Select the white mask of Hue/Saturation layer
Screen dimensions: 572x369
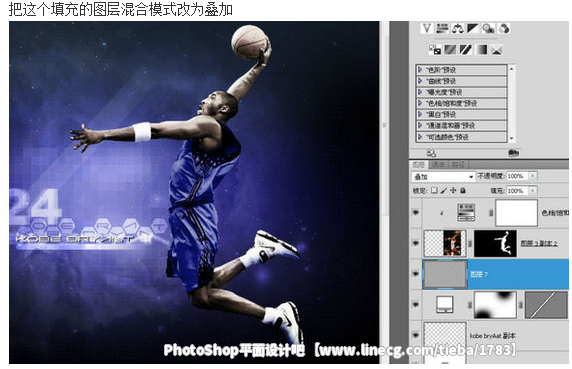[516, 213]
